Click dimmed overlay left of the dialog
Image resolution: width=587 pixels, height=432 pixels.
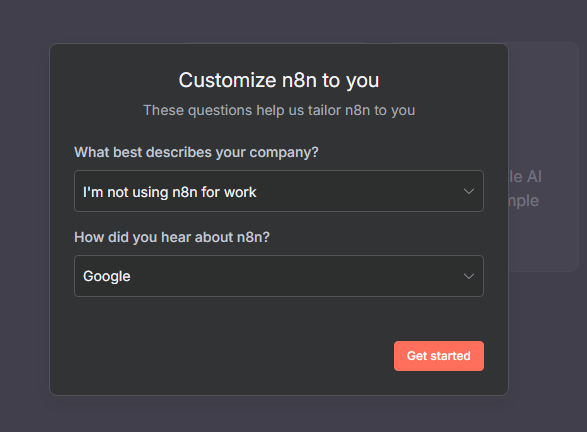click(x=24, y=217)
